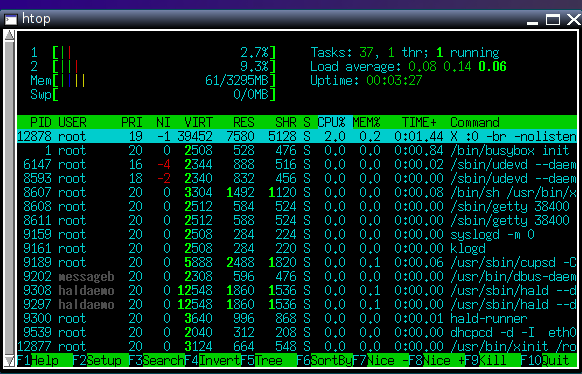Select process 9189 cupsd row

pos(297,262)
